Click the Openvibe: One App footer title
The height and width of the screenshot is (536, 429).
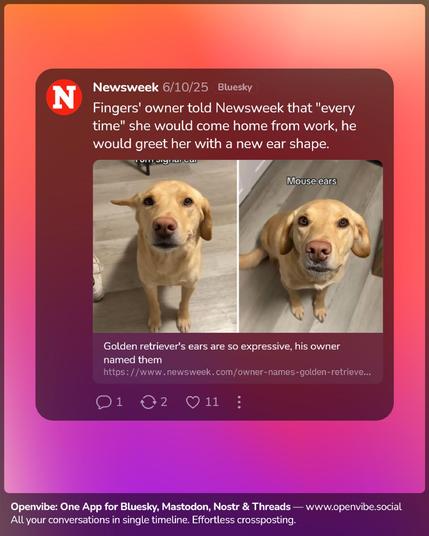[x=150, y=507]
